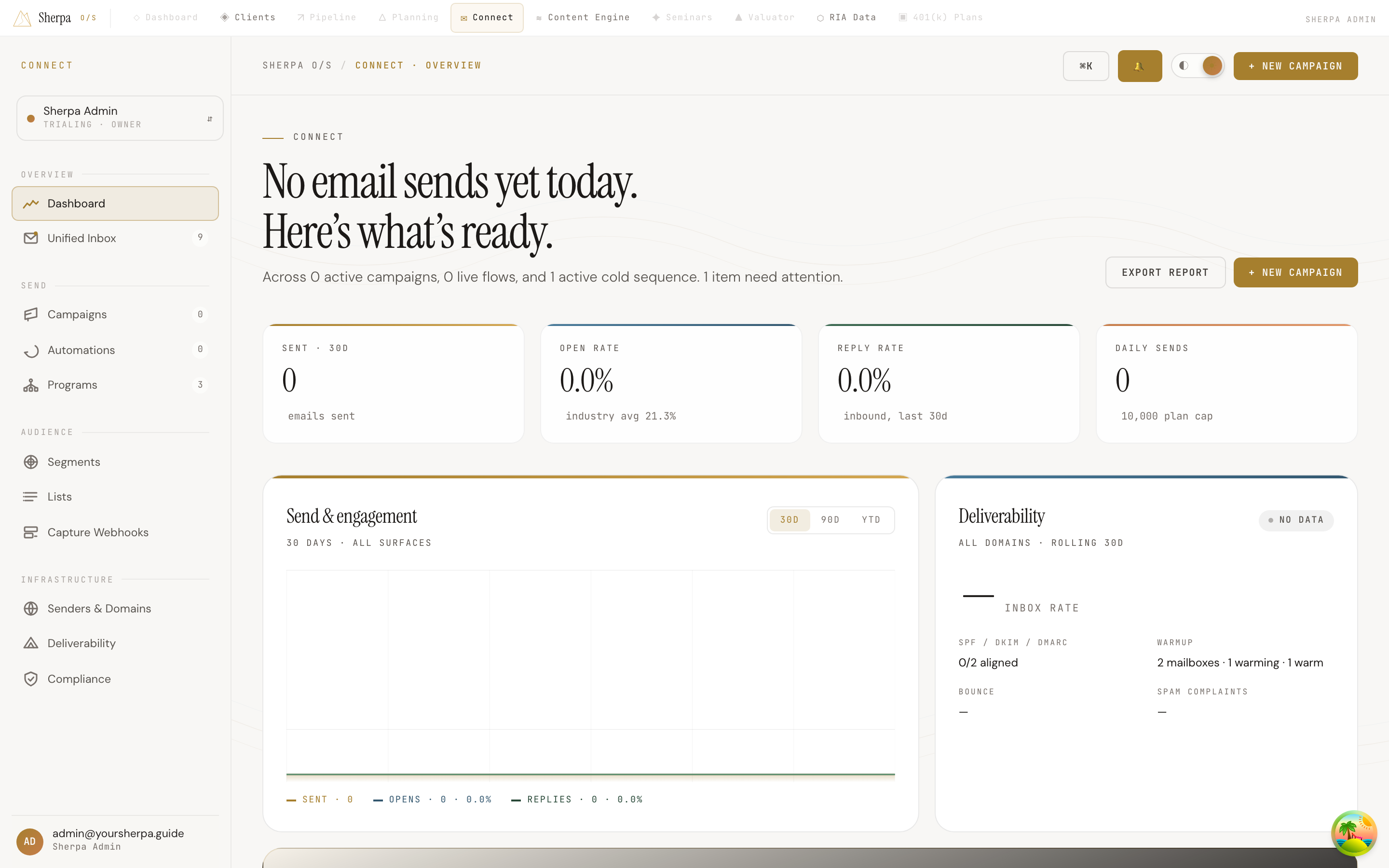Image resolution: width=1389 pixels, height=868 pixels.
Task: Click the half-moon theme icon
Action: click(1184, 66)
